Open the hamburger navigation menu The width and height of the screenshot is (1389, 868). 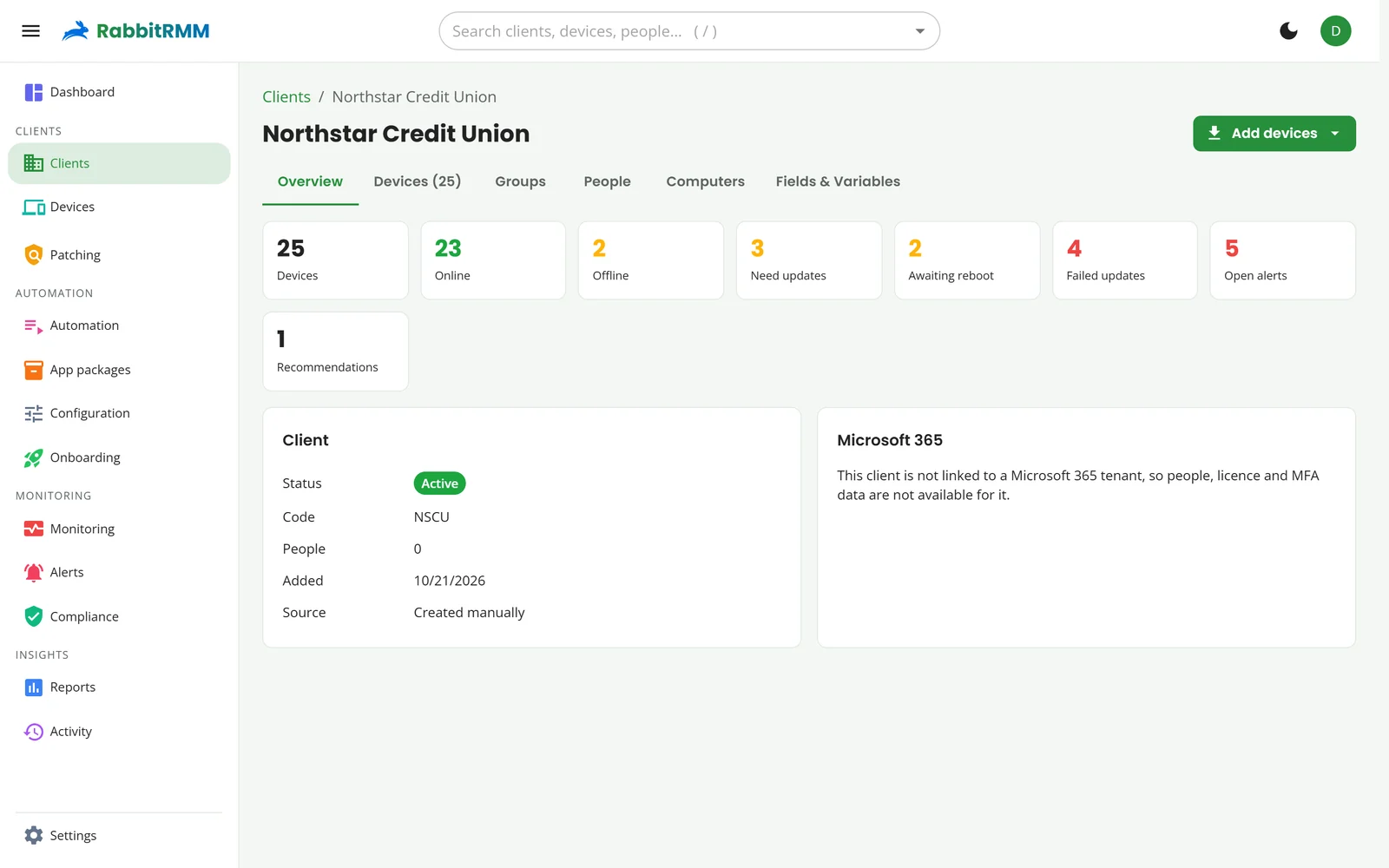[x=30, y=31]
